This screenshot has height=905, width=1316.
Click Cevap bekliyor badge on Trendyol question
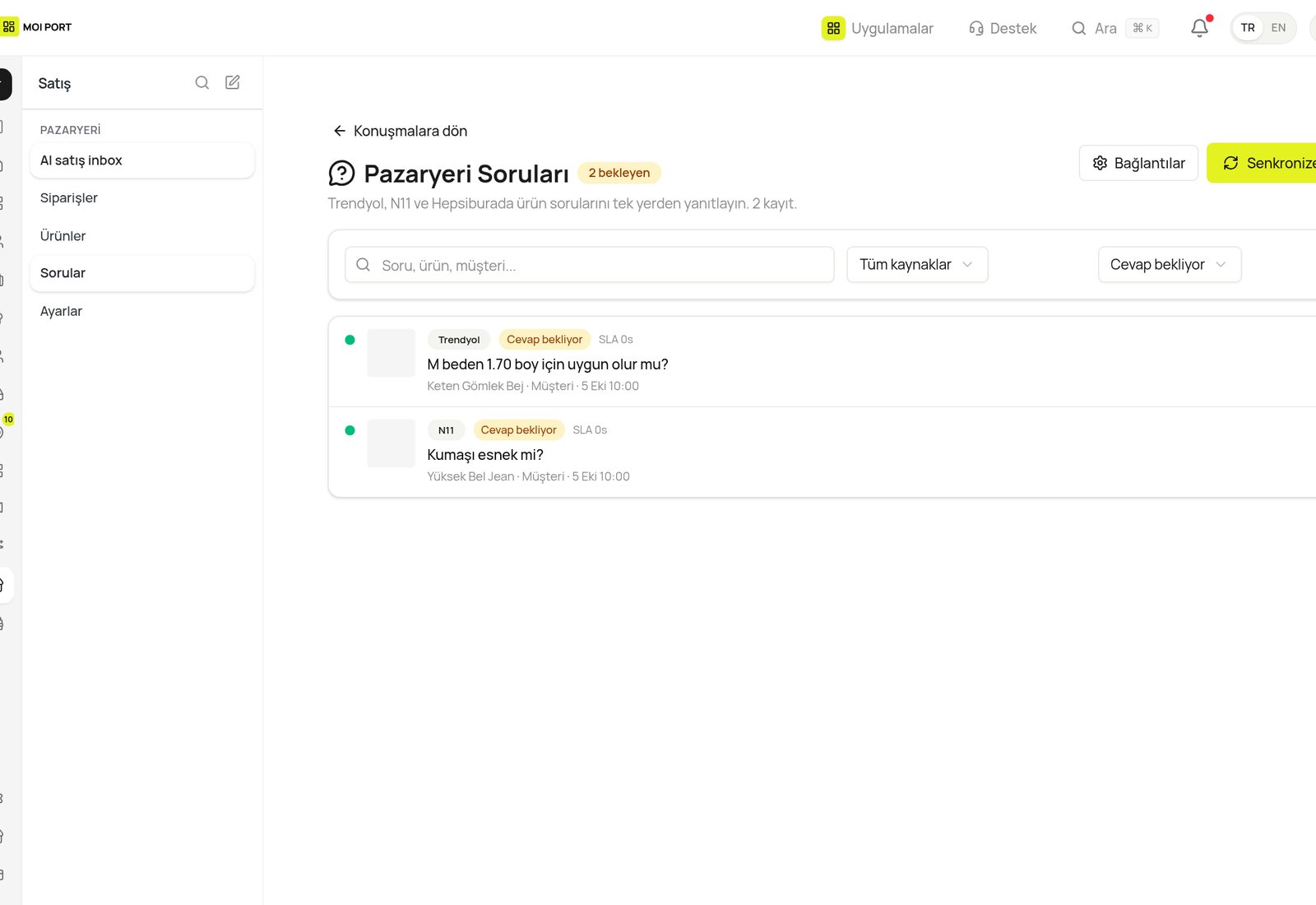[544, 340]
